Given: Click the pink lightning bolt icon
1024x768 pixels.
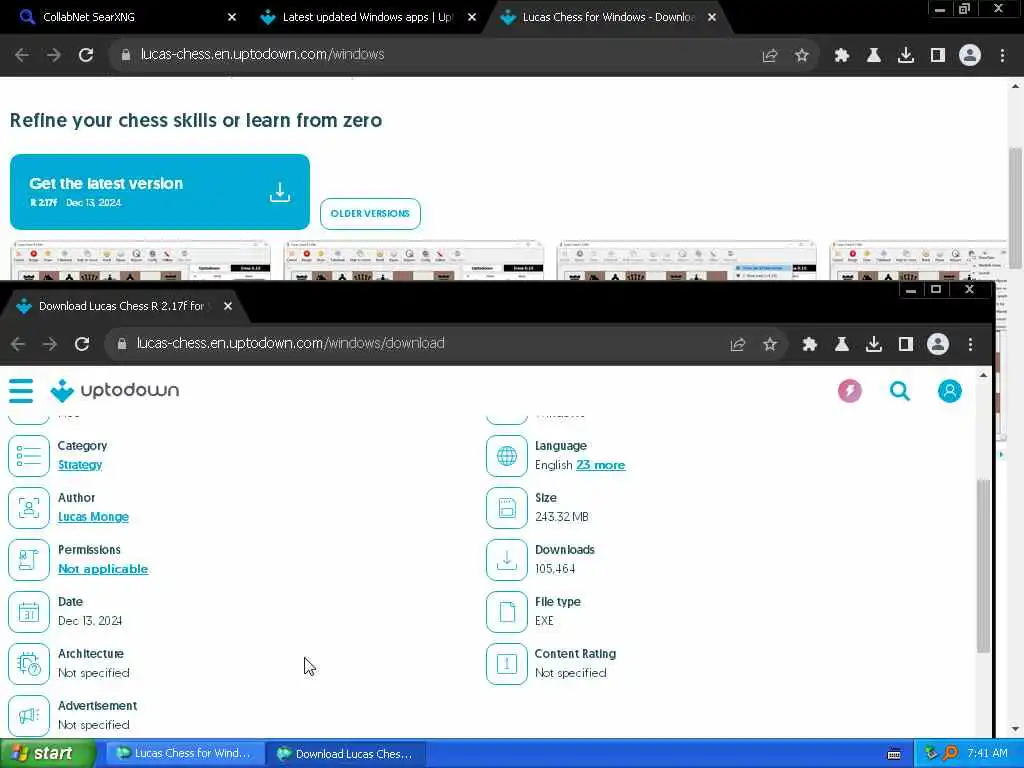Looking at the screenshot, I should pos(850,391).
